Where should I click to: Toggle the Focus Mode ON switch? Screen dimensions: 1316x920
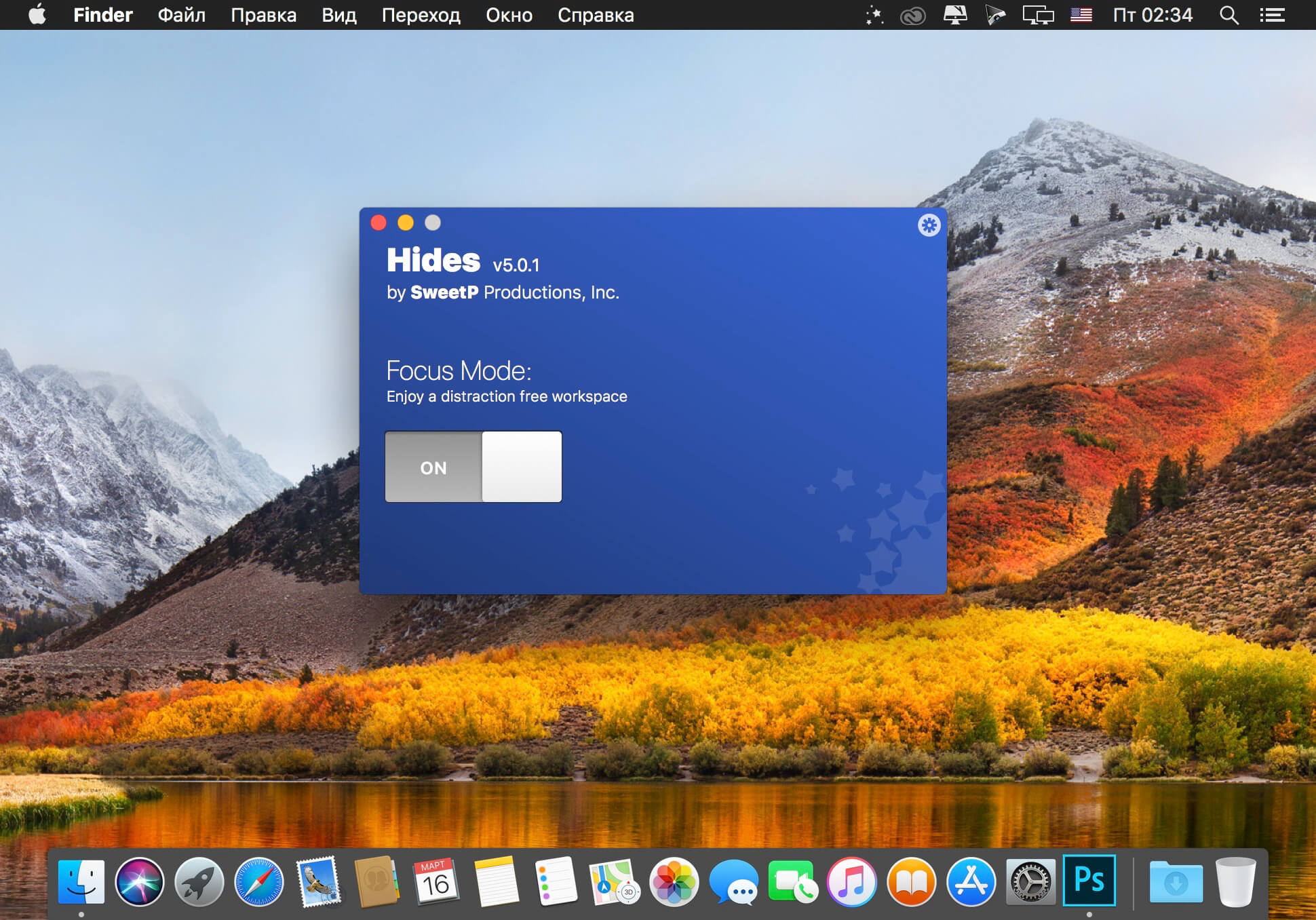click(473, 467)
